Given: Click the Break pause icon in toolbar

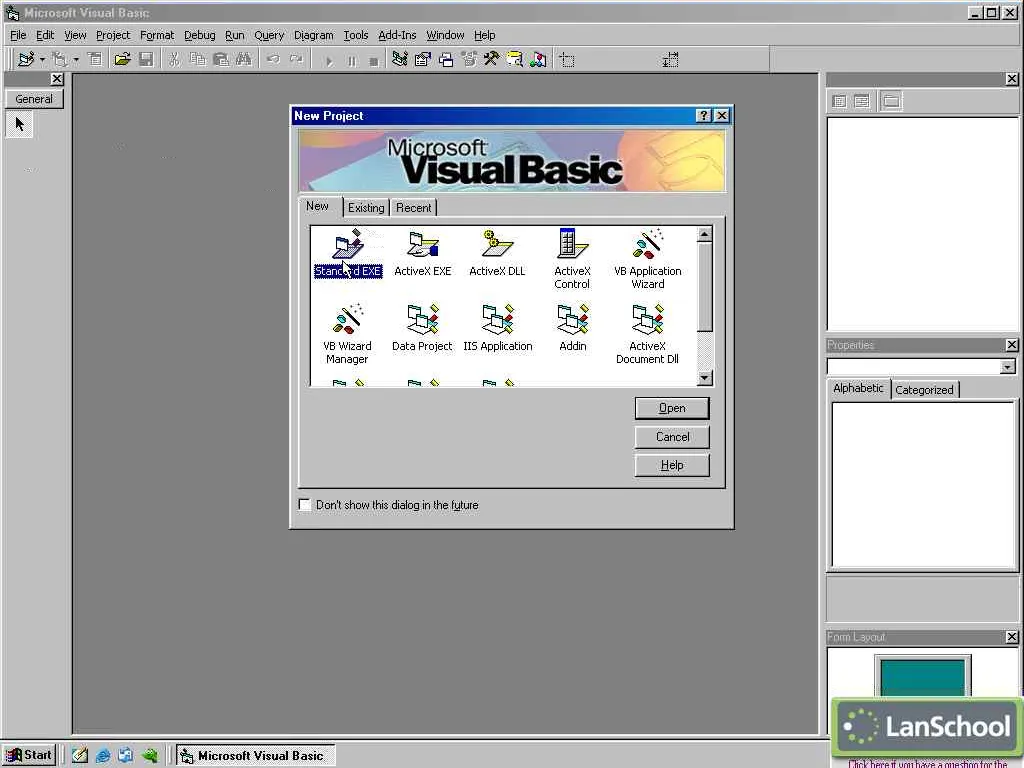Looking at the screenshot, I should coord(352,61).
